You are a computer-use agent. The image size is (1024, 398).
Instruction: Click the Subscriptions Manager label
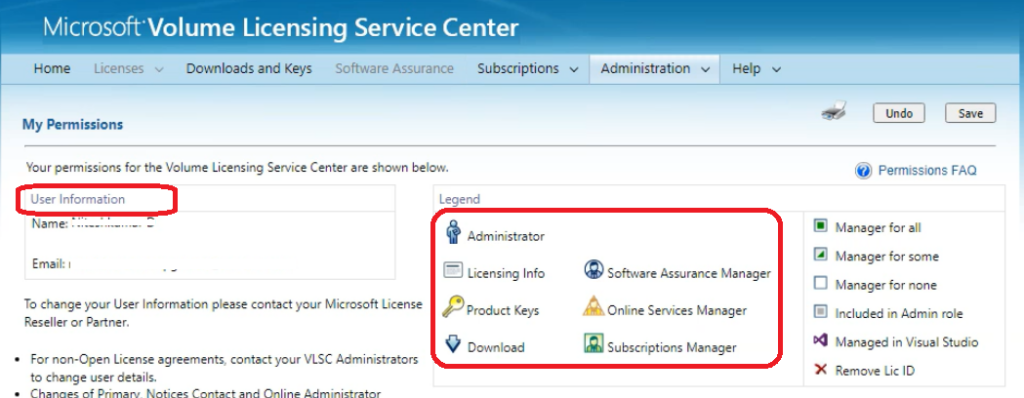(x=672, y=348)
